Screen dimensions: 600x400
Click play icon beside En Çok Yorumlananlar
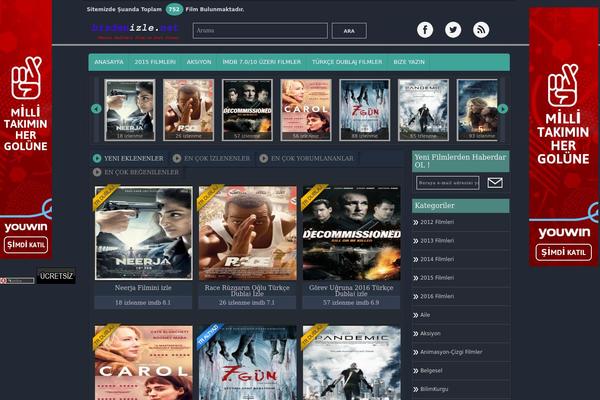point(264,158)
